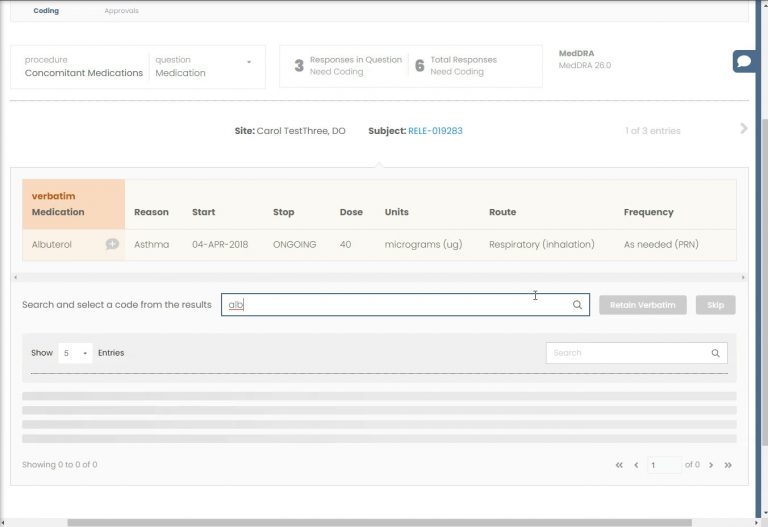This screenshot has height=527, width=768.
Task: Switch to the Approvals tab
Action: (x=121, y=11)
